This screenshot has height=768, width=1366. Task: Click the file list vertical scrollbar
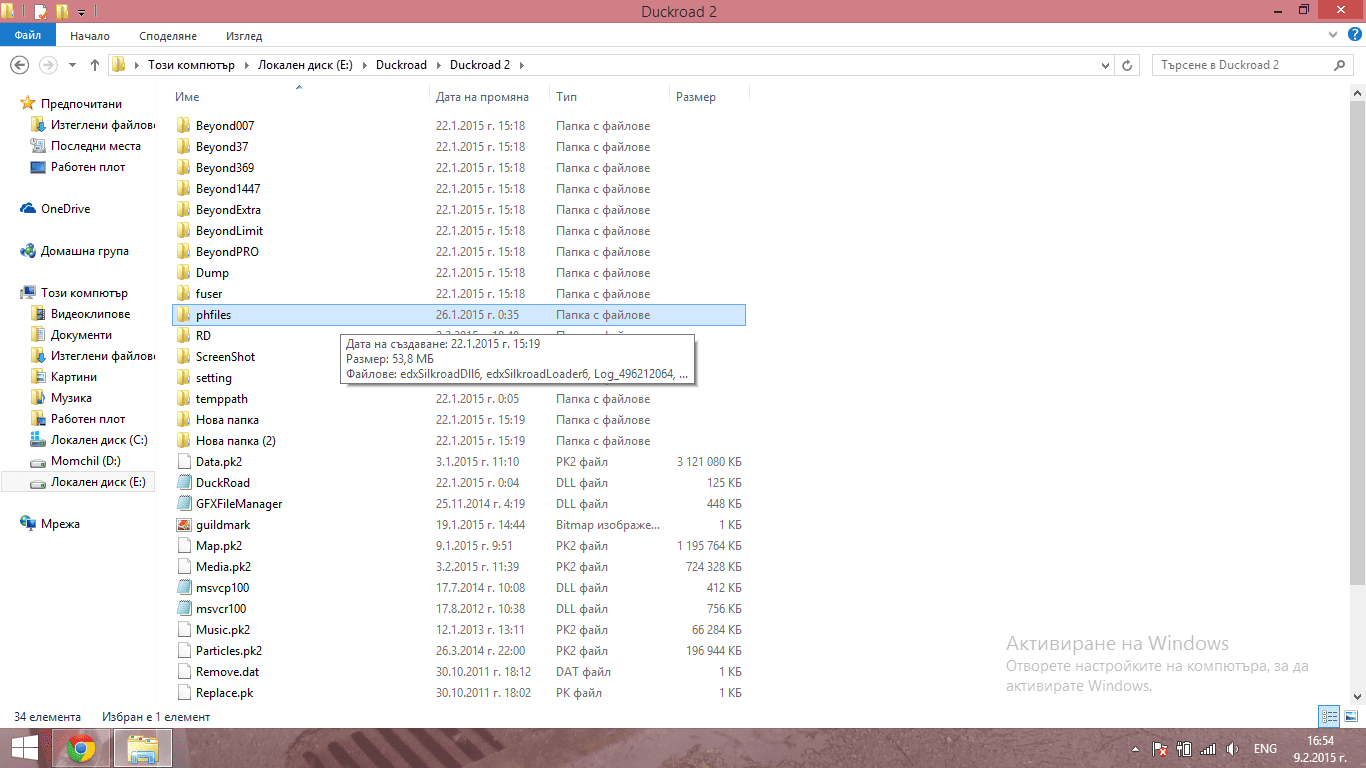coord(1358,344)
